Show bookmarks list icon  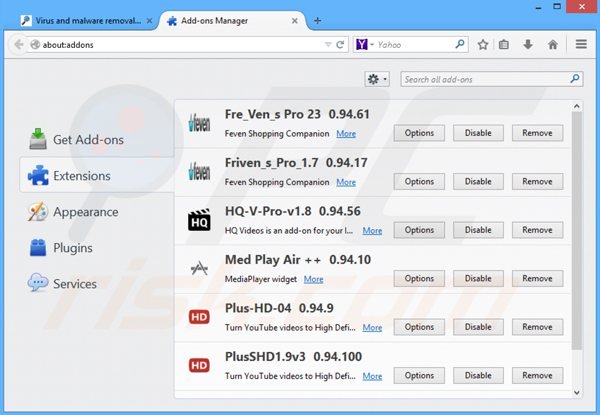point(504,45)
